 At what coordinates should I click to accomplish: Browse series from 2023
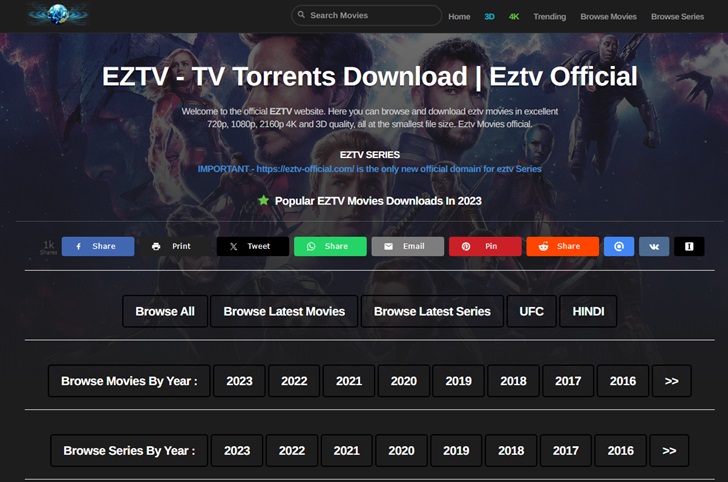(237, 450)
